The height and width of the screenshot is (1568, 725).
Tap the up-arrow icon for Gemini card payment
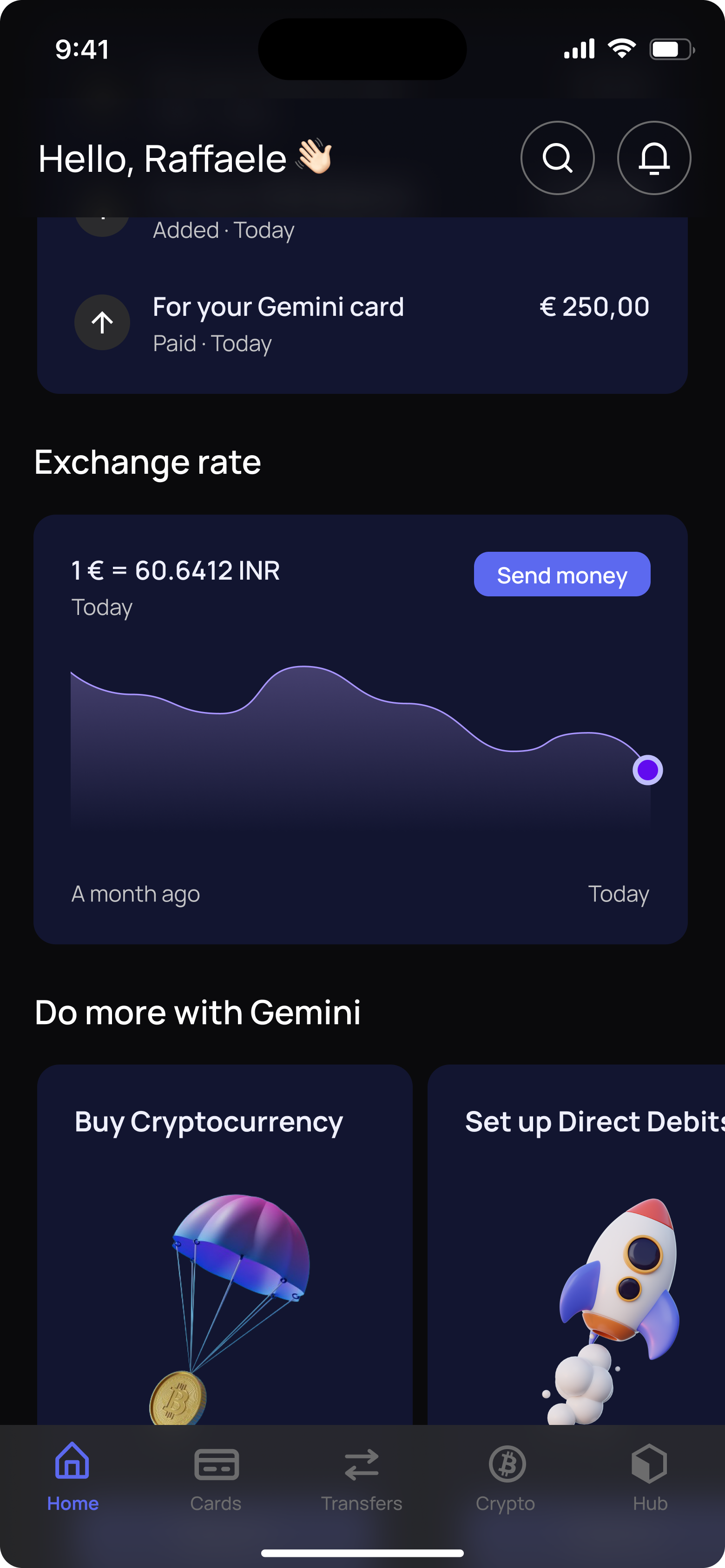click(102, 323)
